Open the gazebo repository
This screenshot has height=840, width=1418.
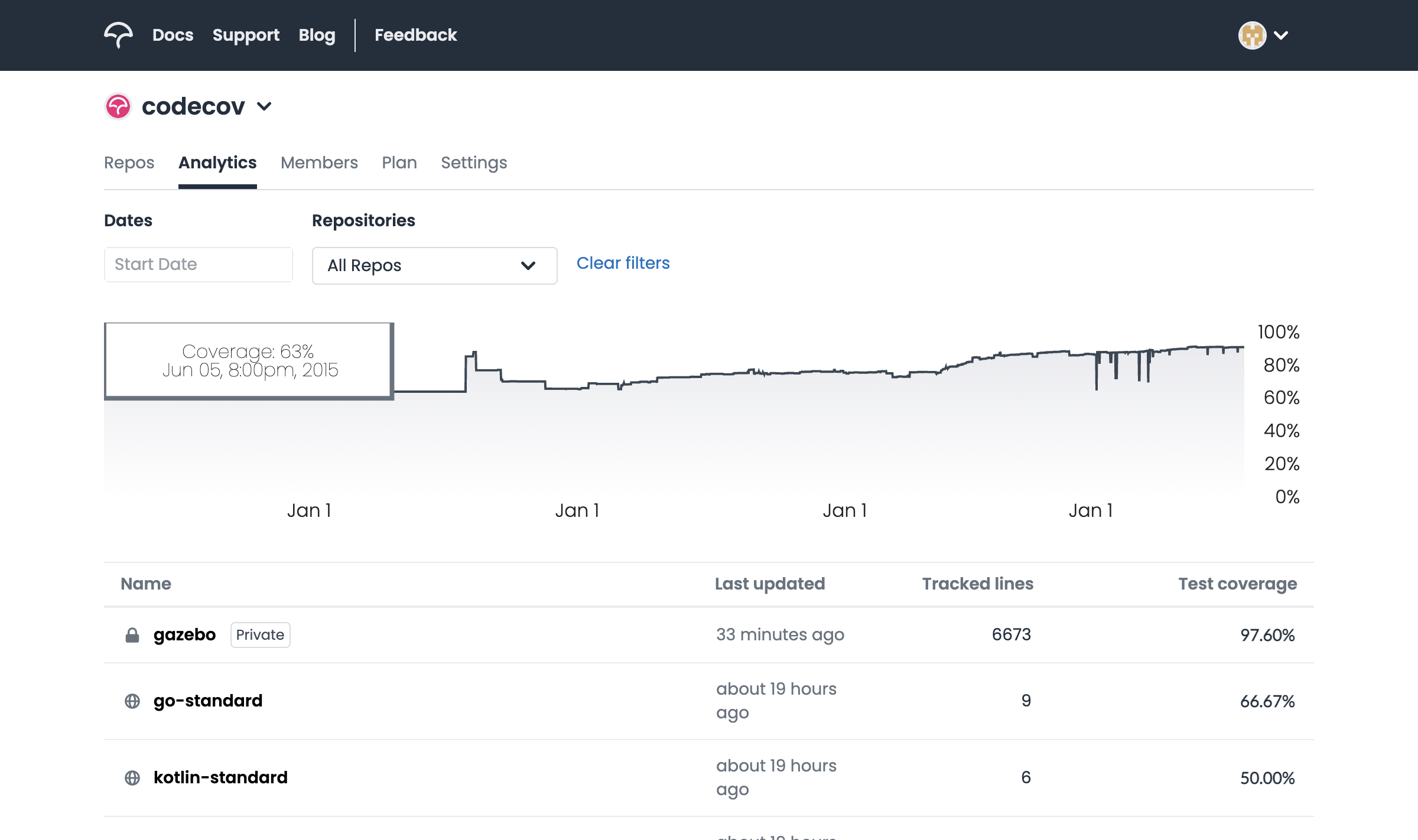pos(184,634)
